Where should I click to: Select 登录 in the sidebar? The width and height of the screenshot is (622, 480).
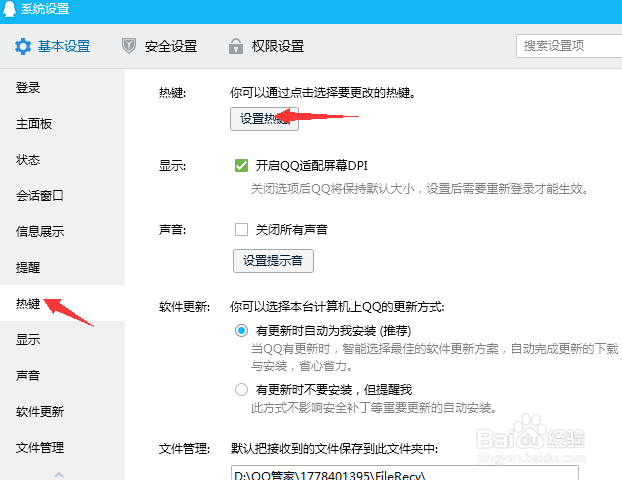[28, 88]
